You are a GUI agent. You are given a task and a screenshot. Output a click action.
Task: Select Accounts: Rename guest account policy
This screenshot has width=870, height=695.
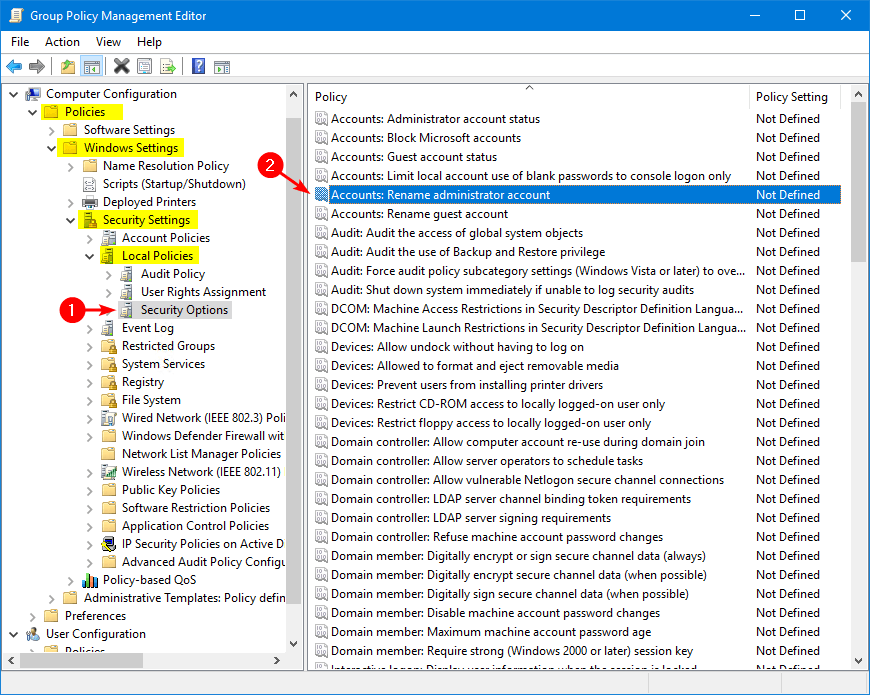[x=419, y=214]
